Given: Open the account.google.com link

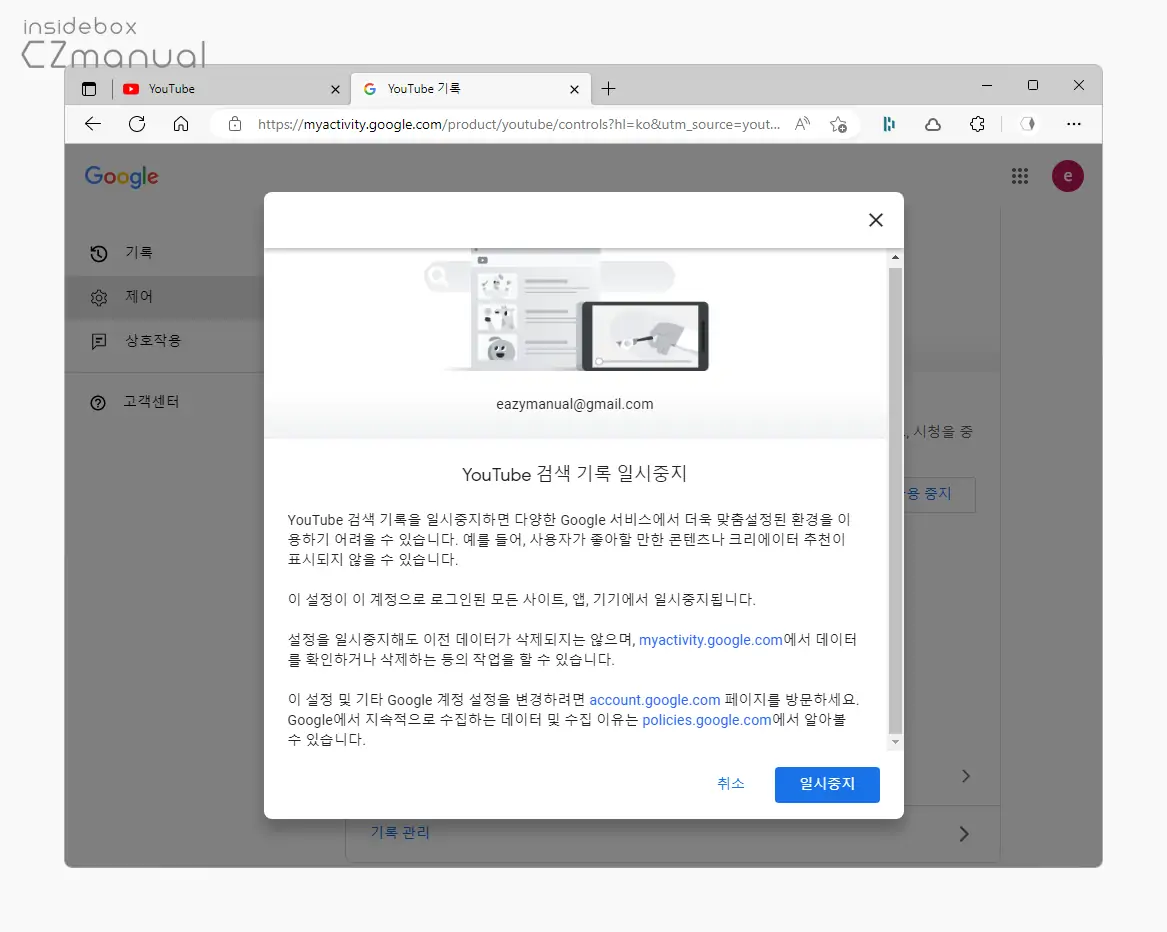Looking at the screenshot, I should coord(654,699).
